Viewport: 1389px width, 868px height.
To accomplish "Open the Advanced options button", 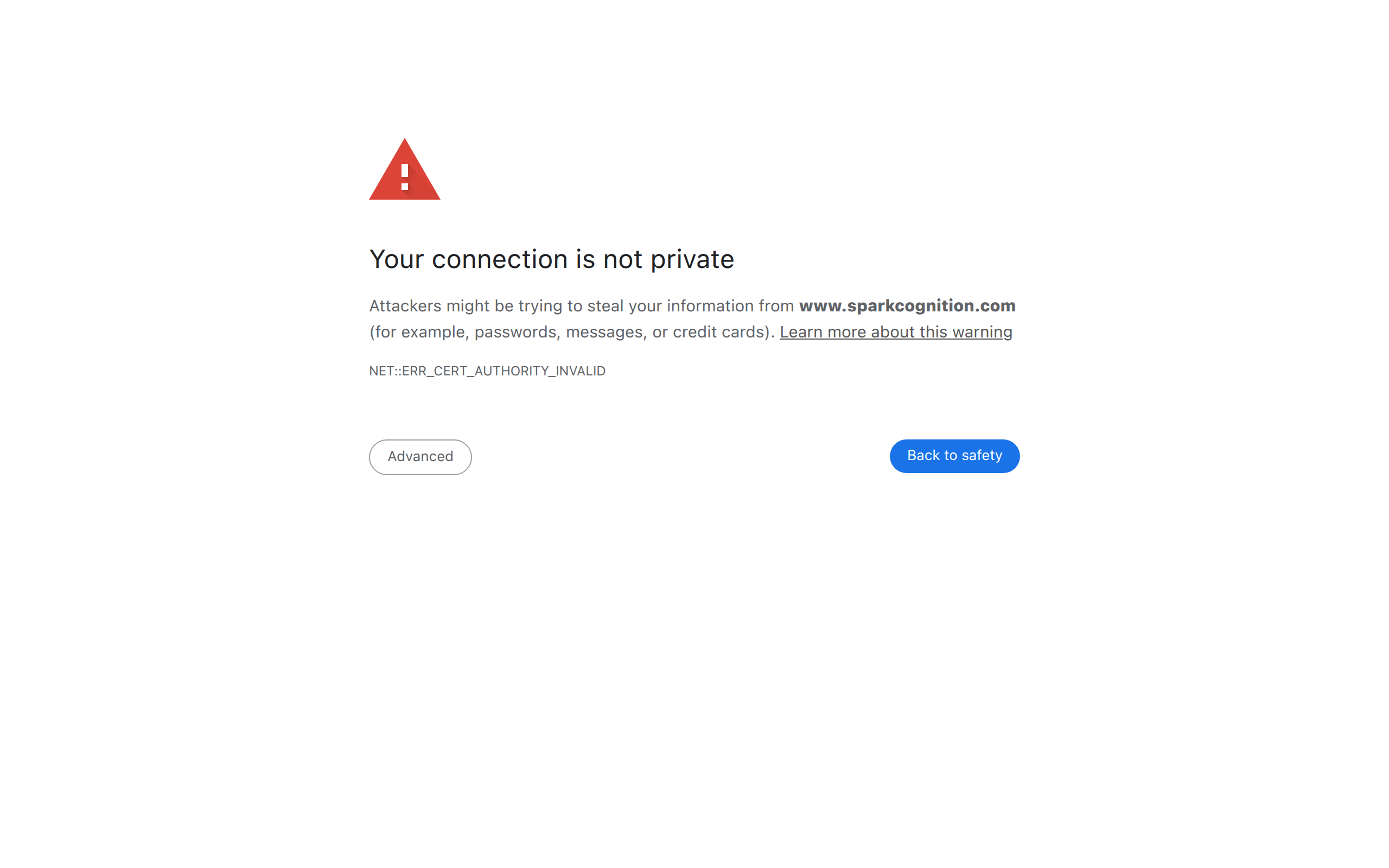I will point(420,457).
